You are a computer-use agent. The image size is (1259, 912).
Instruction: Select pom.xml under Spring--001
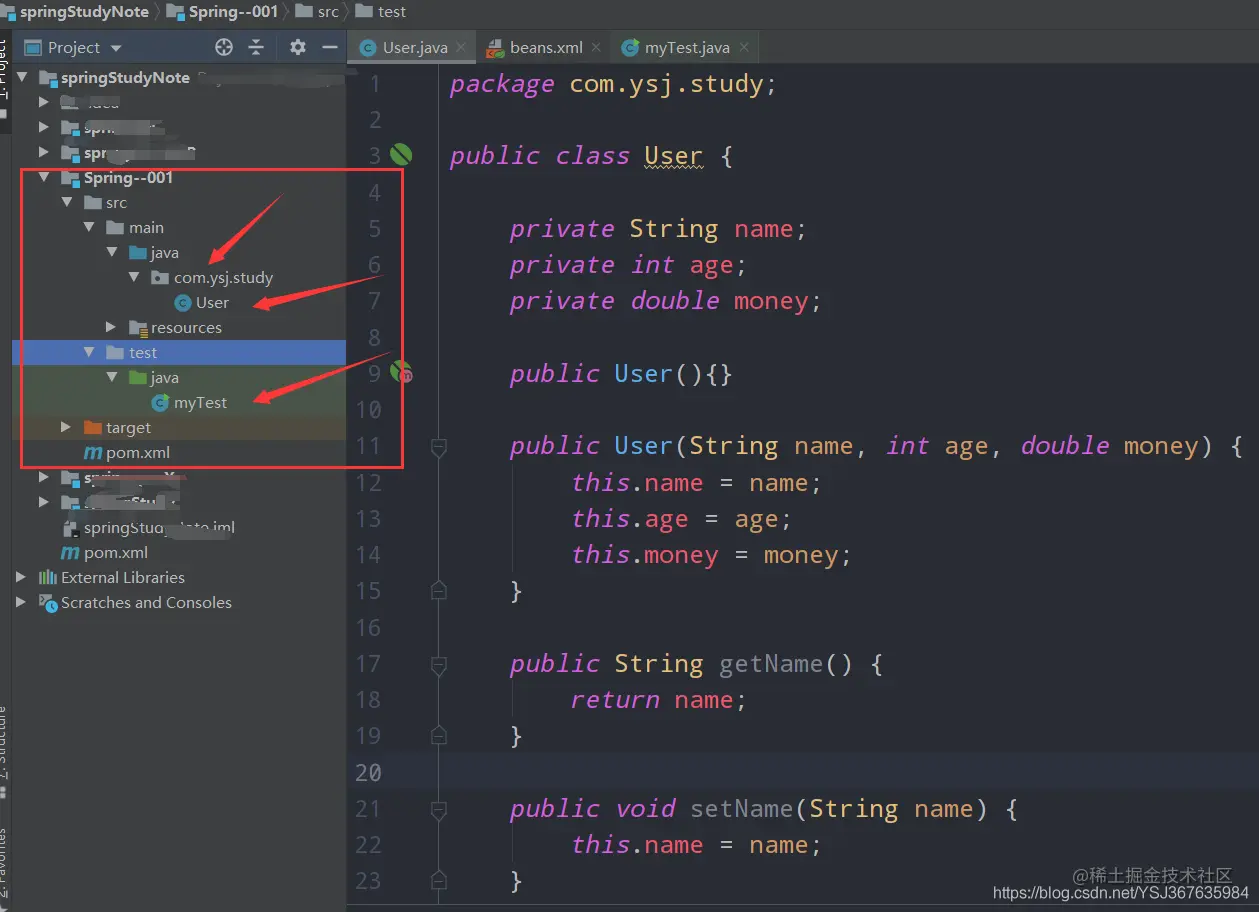pos(138,452)
